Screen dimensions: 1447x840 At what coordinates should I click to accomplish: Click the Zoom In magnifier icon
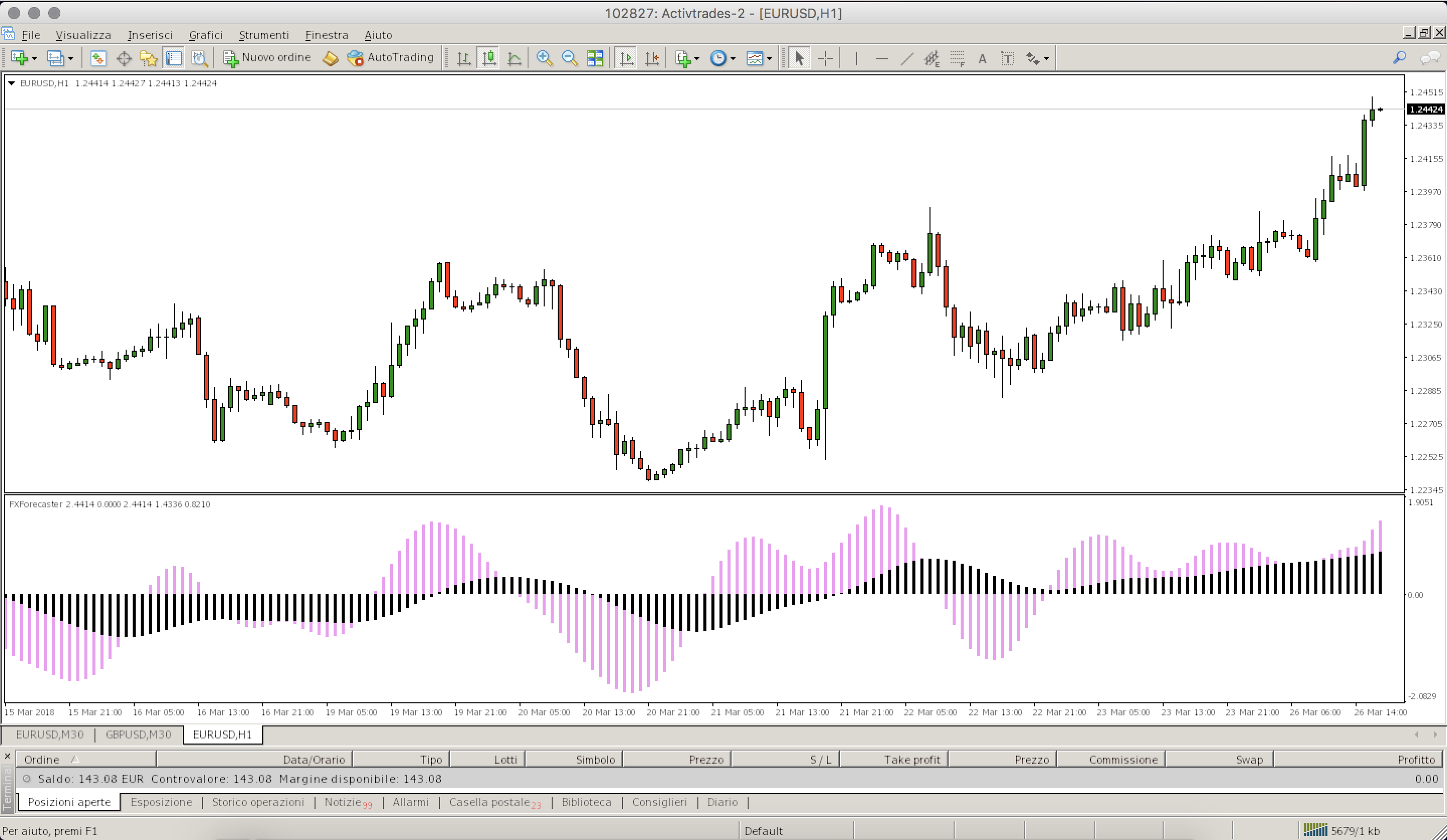click(x=543, y=58)
